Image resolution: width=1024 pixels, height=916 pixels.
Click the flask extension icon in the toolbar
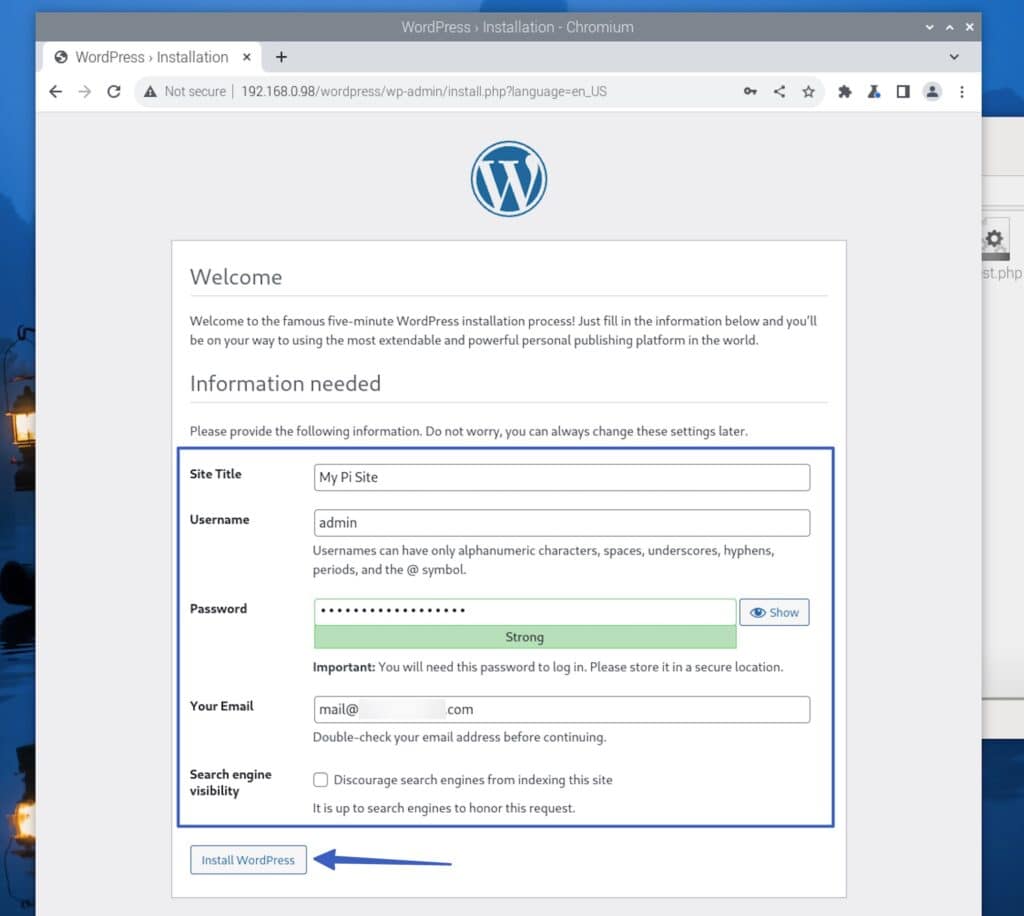point(873,91)
